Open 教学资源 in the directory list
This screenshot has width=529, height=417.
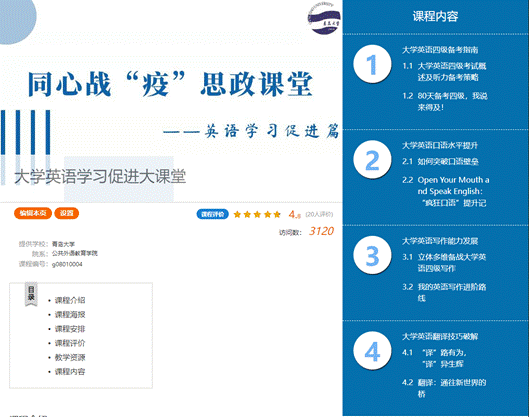coord(70,357)
